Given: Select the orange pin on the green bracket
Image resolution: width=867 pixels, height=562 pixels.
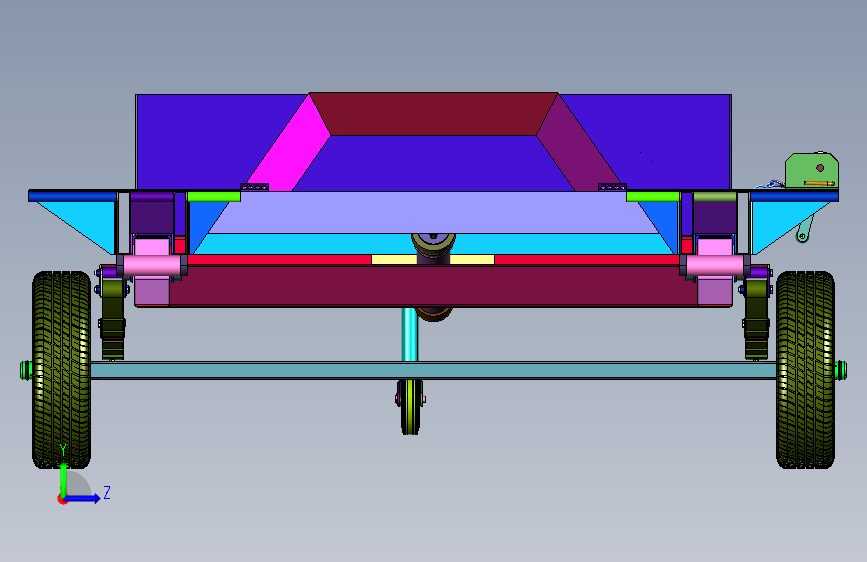Looking at the screenshot, I should 819,183.
